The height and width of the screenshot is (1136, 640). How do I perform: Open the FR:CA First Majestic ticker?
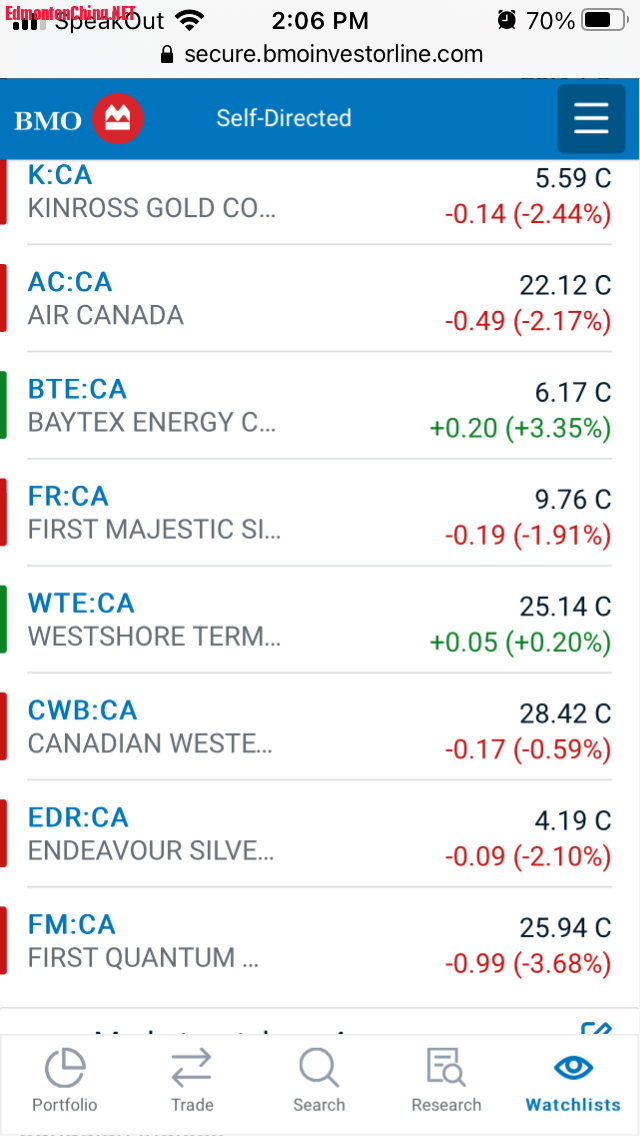pos(68,496)
